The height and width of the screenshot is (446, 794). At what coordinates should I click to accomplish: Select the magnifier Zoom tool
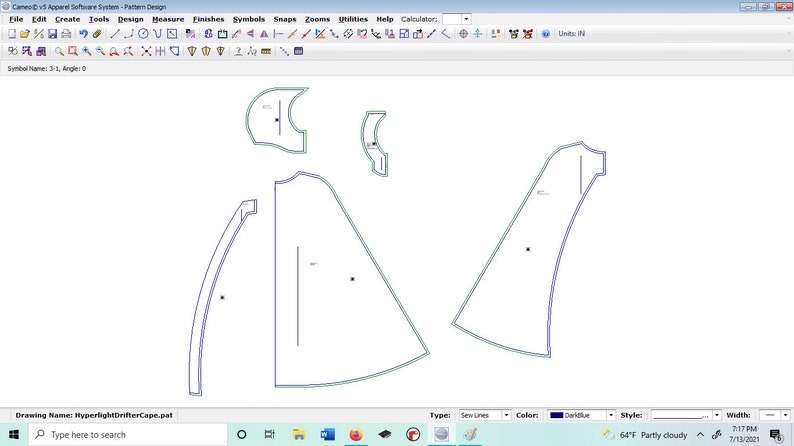(59, 51)
